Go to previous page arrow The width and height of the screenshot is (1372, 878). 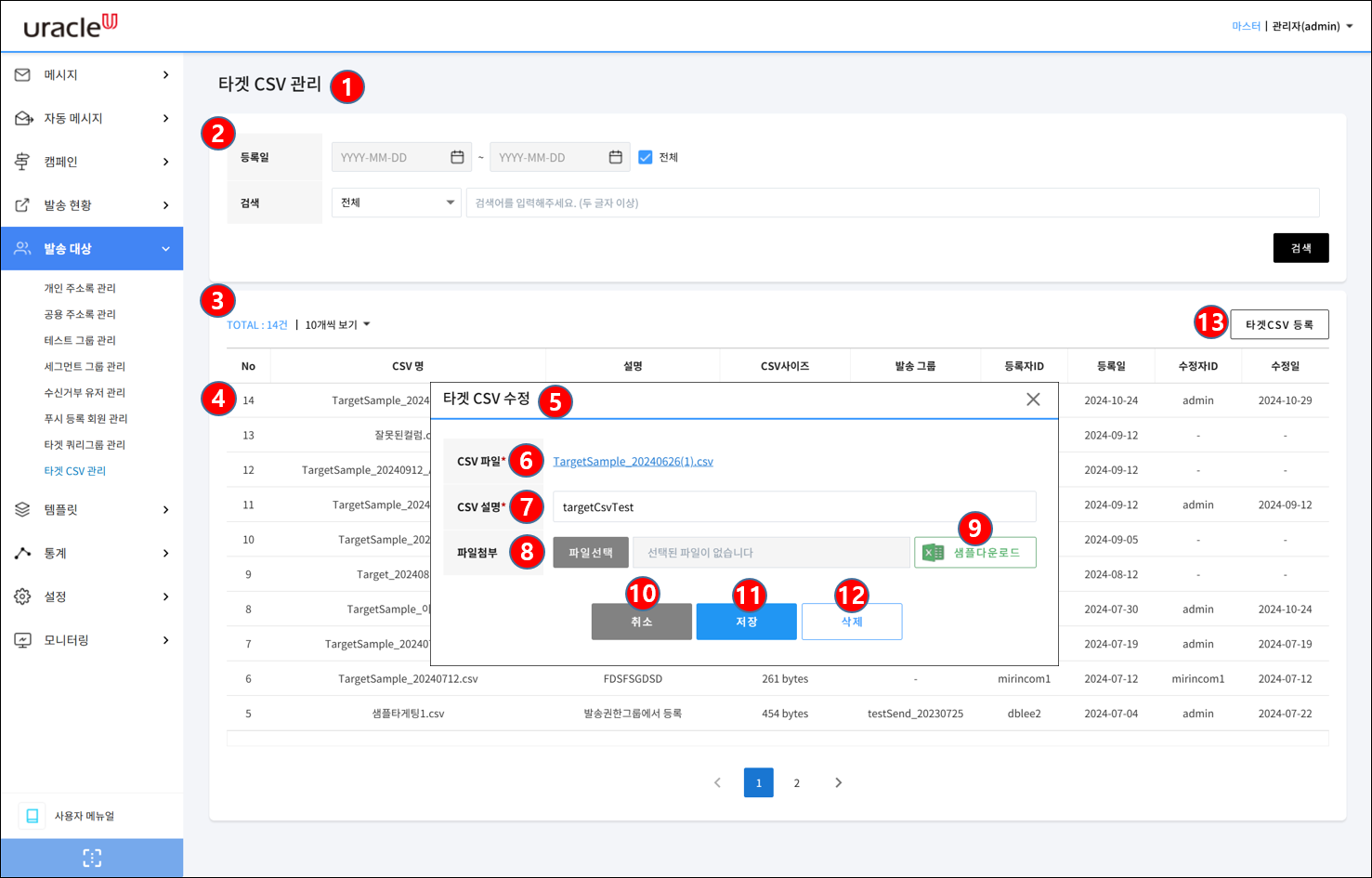click(717, 782)
